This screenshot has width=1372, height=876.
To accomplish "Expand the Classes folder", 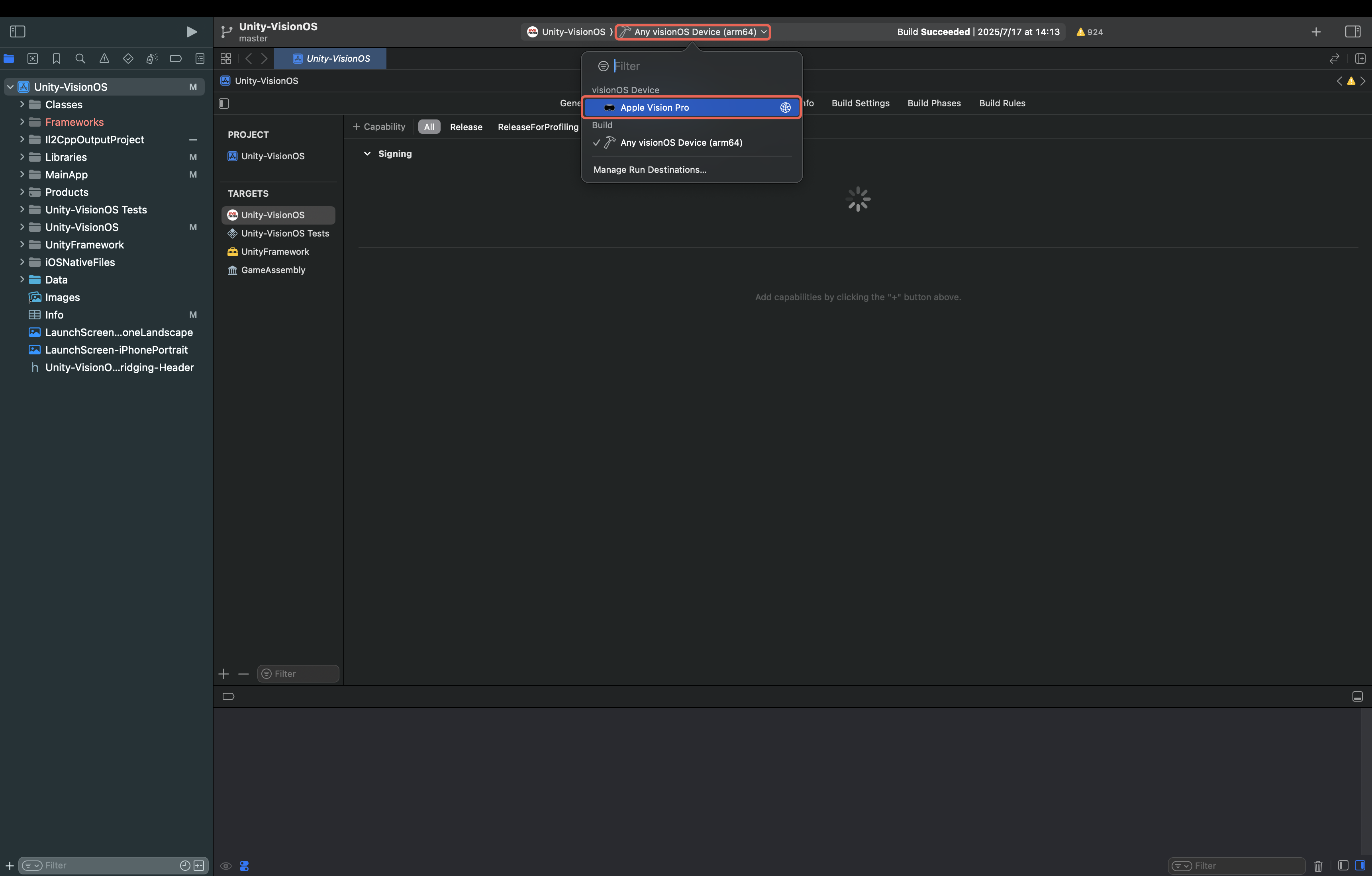I will pyautogui.click(x=22, y=104).
